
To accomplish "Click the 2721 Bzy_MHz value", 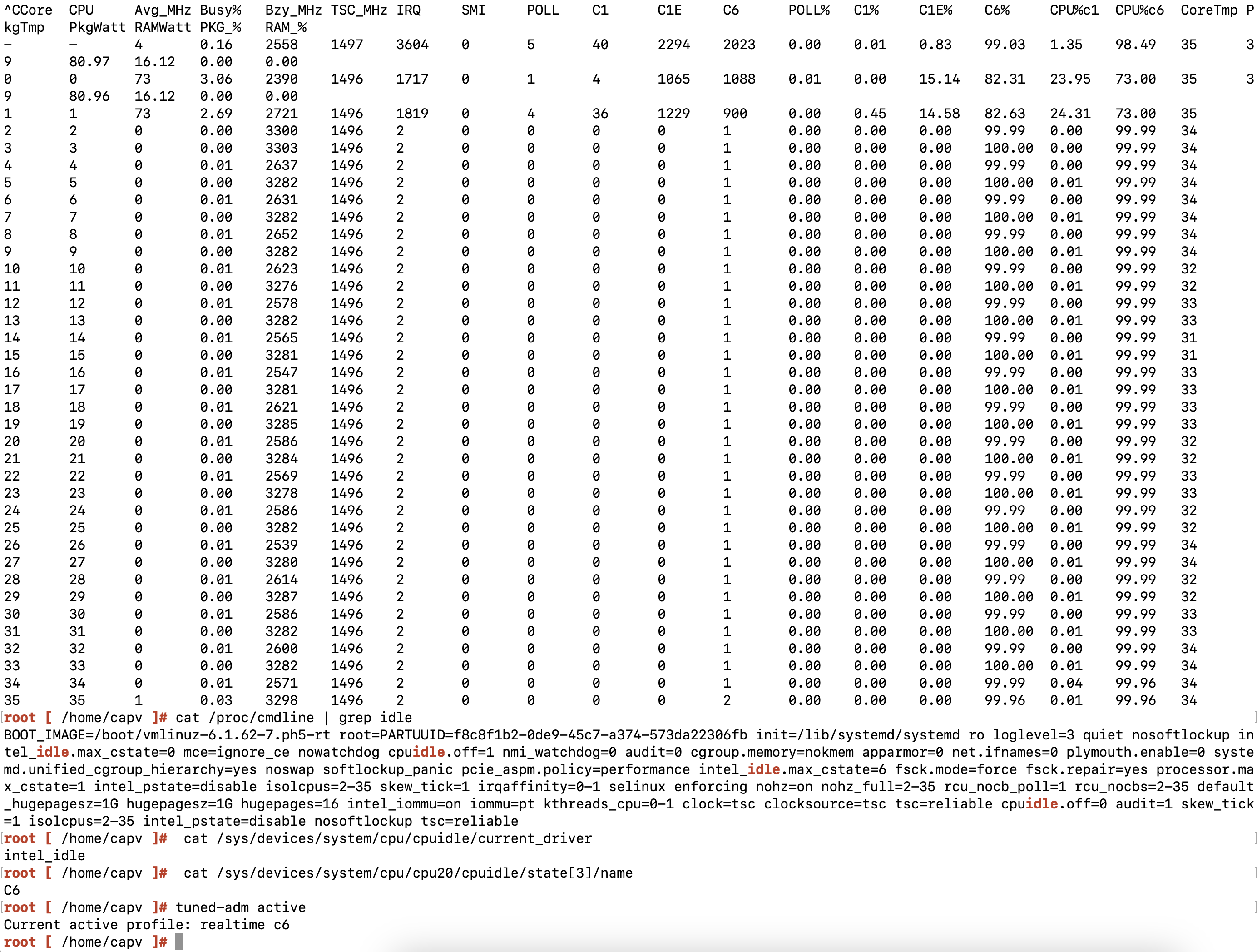I will (x=281, y=114).
